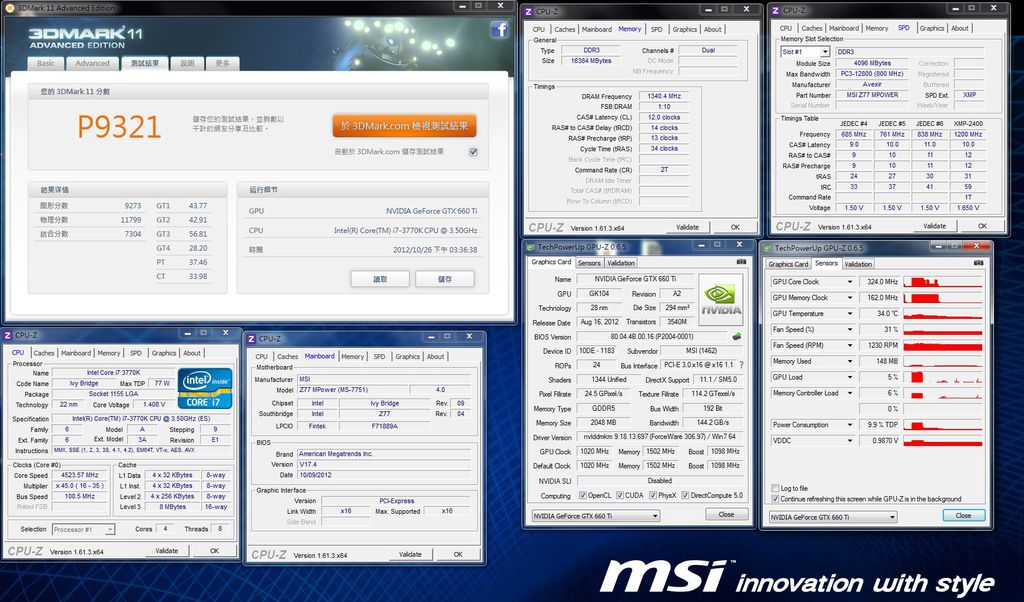Enable the Log to file checkbox

click(x=775, y=488)
